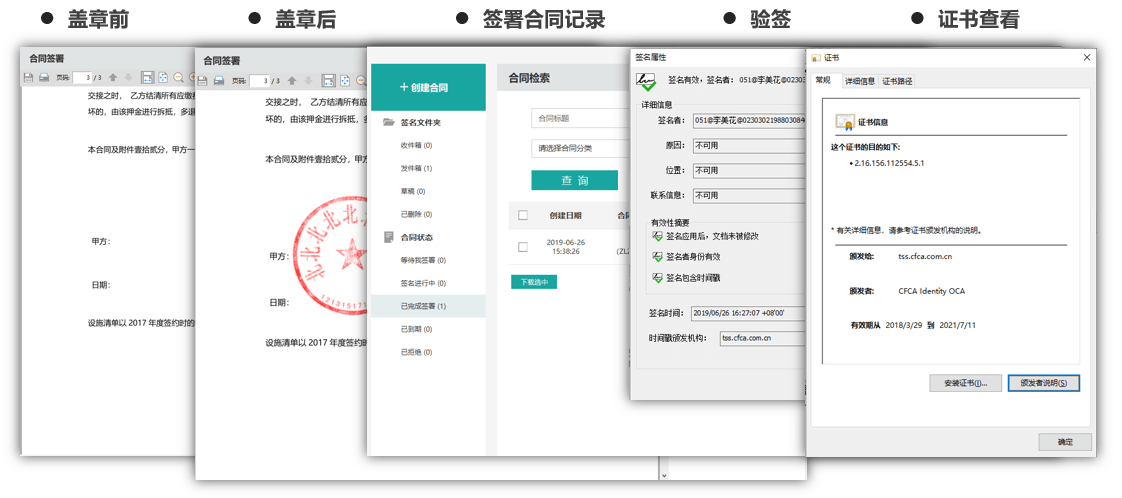
Task: Open the 请选择合同分类 dropdown
Action: [580, 148]
